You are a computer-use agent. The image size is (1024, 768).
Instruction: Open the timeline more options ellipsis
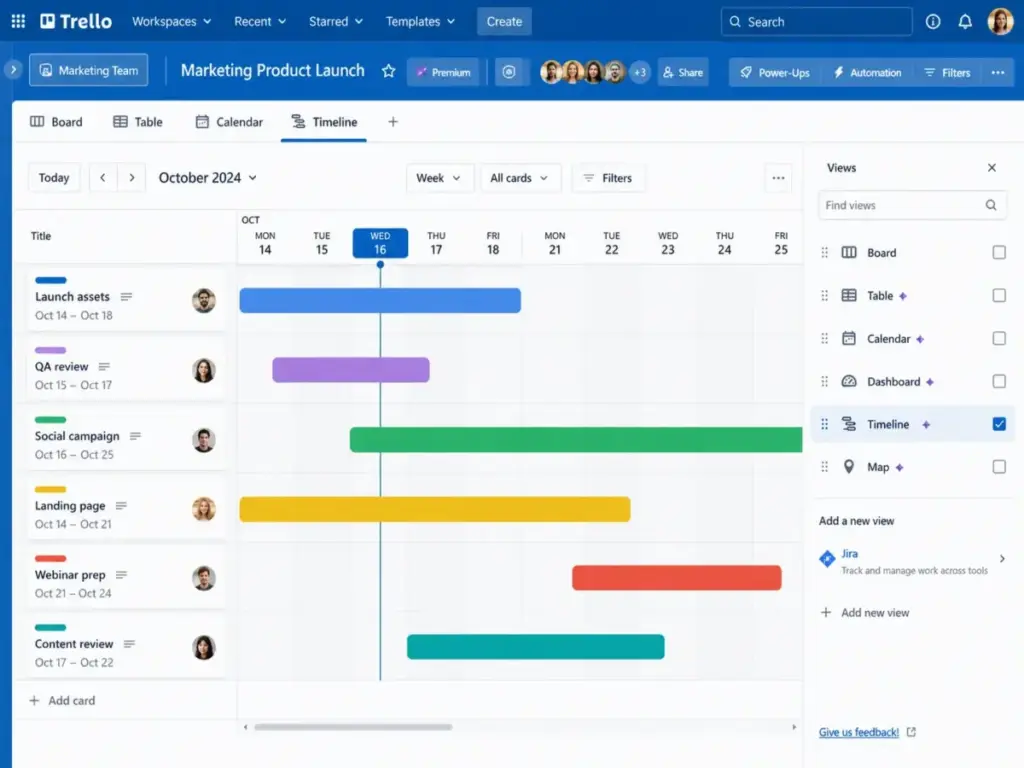coord(778,178)
